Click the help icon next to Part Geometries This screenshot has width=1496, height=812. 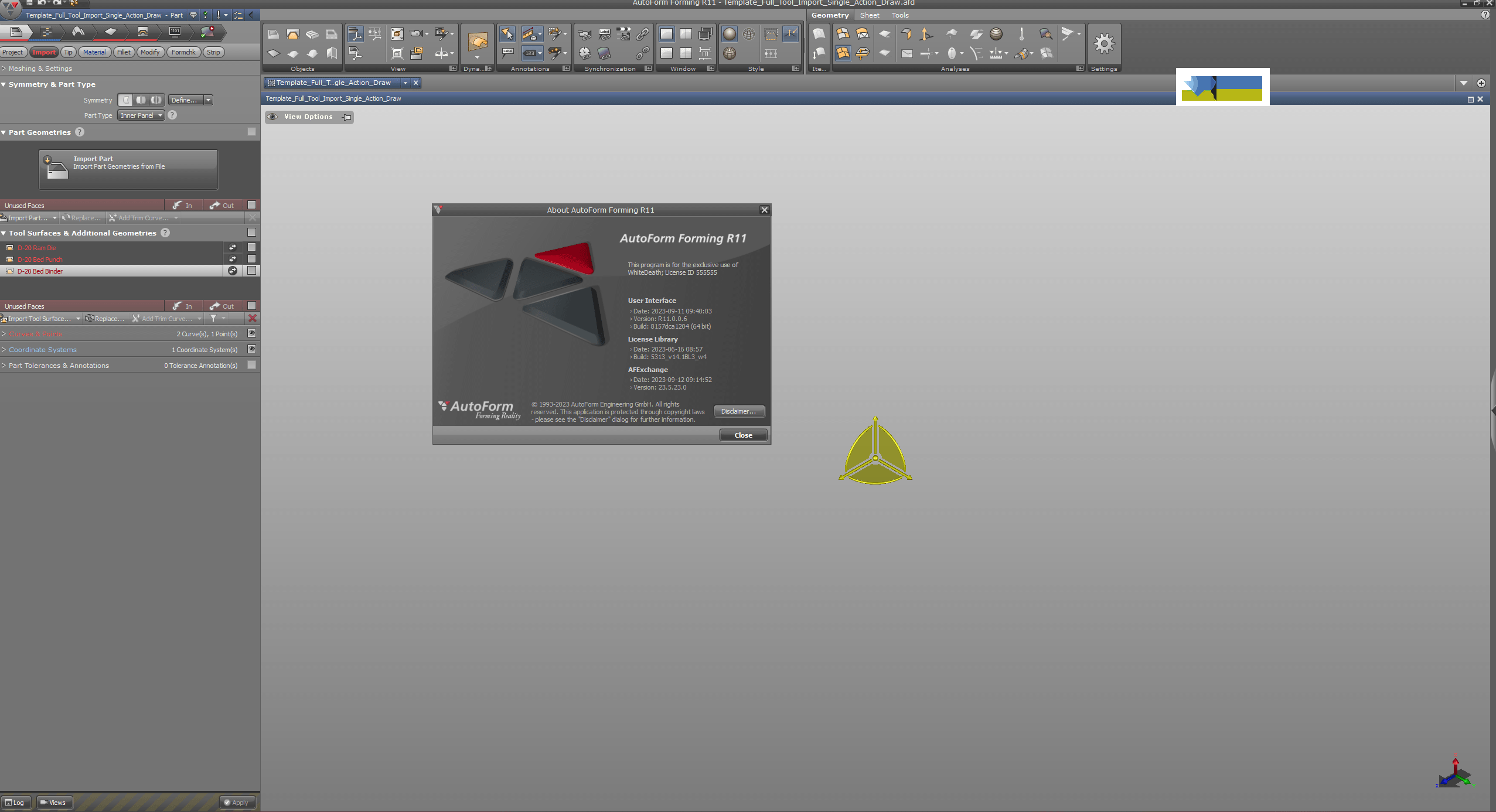pos(80,132)
